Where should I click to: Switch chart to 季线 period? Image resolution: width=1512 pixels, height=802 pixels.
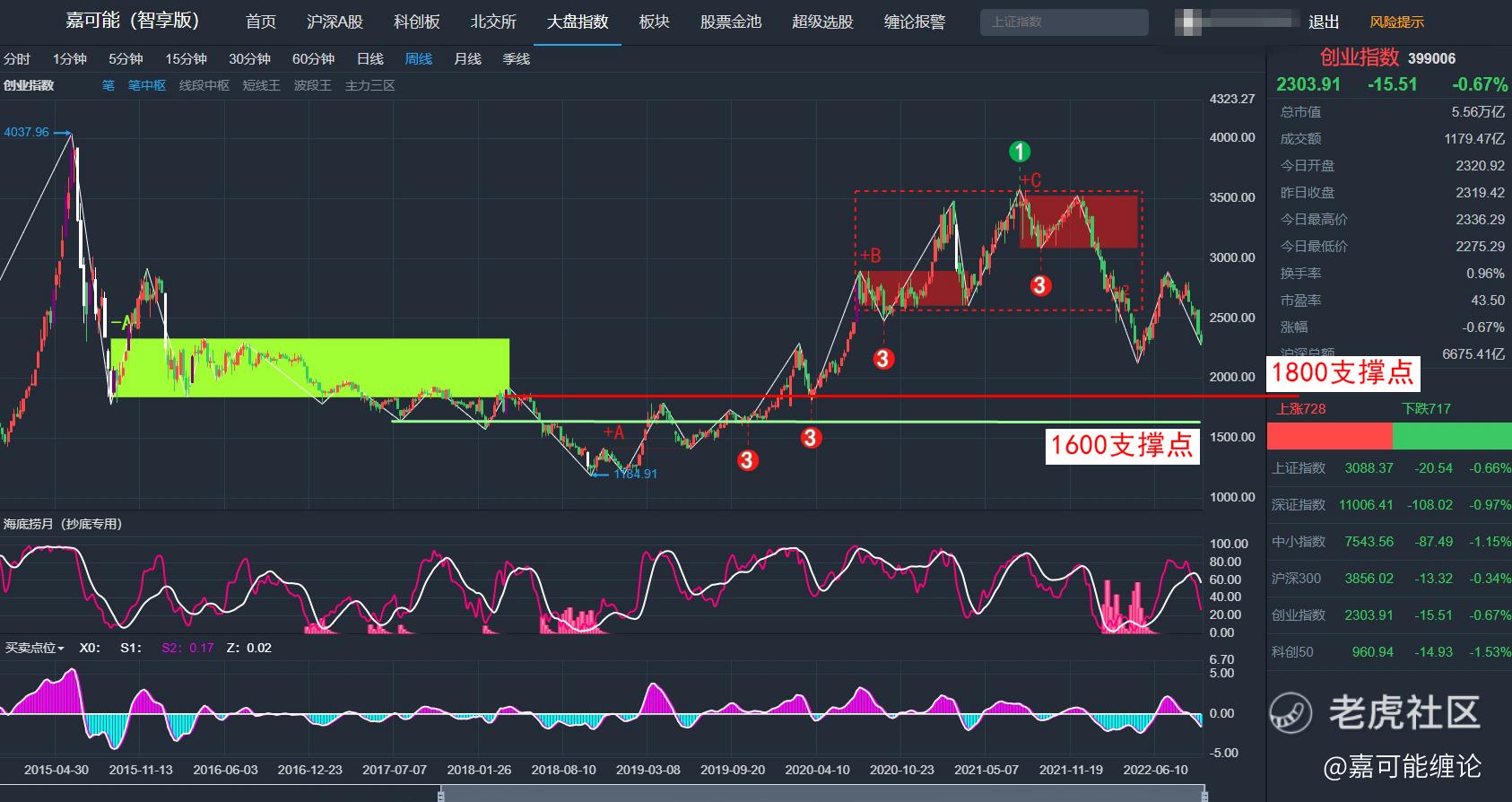tap(516, 59)
